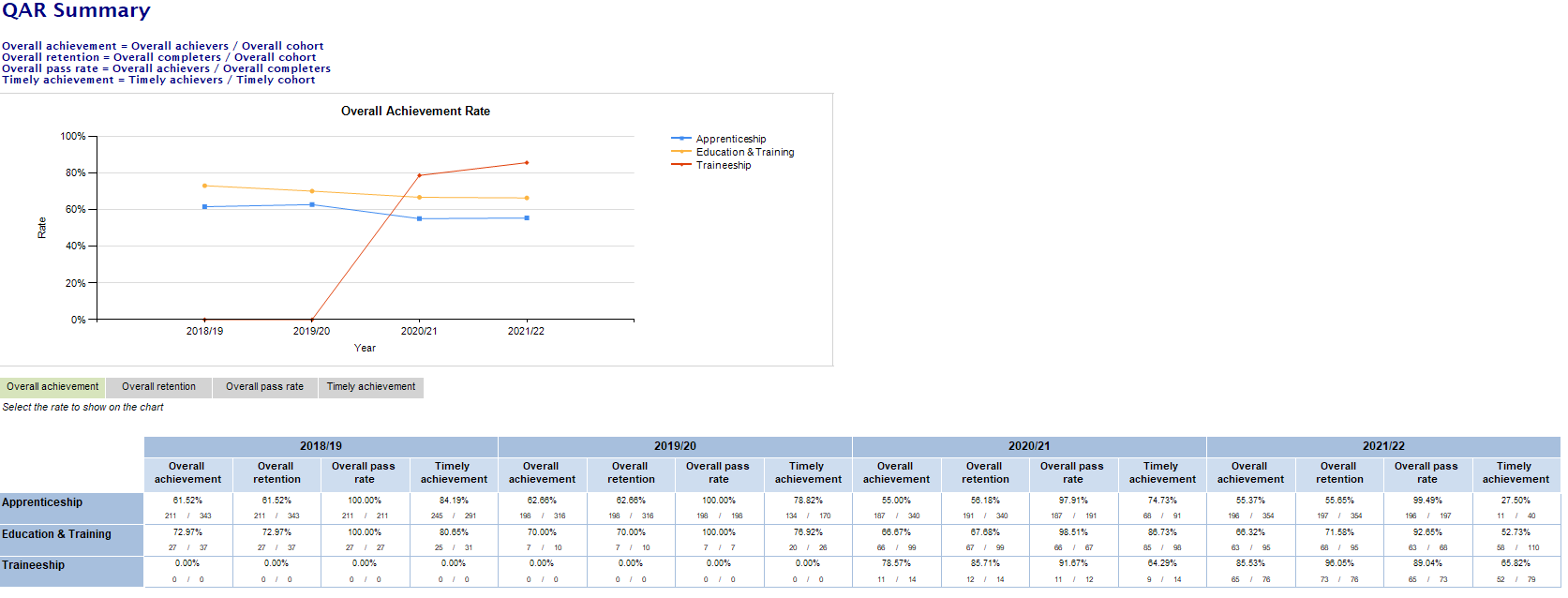Show the Timely achievement rate chart
The height and width of the screenshot is (598, 1568).
[371, 387]
